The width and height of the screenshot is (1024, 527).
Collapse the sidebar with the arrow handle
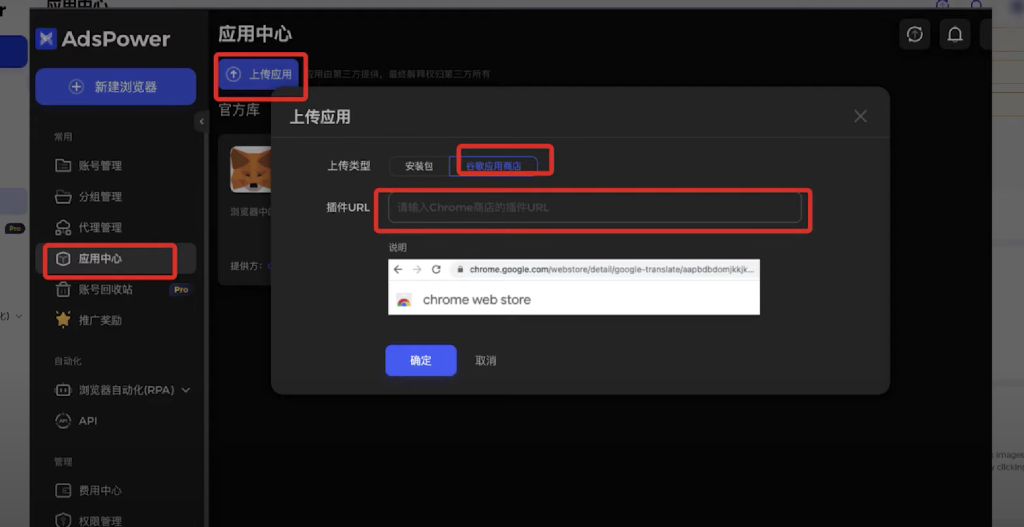pyautogui.click(x=201, y=121)
